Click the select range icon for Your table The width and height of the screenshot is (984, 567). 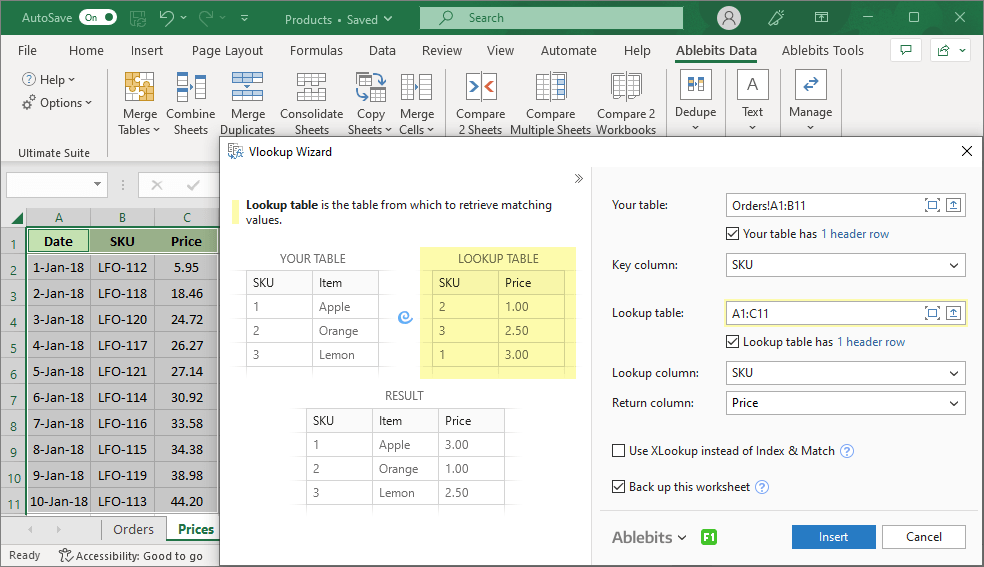click(932, 205)
